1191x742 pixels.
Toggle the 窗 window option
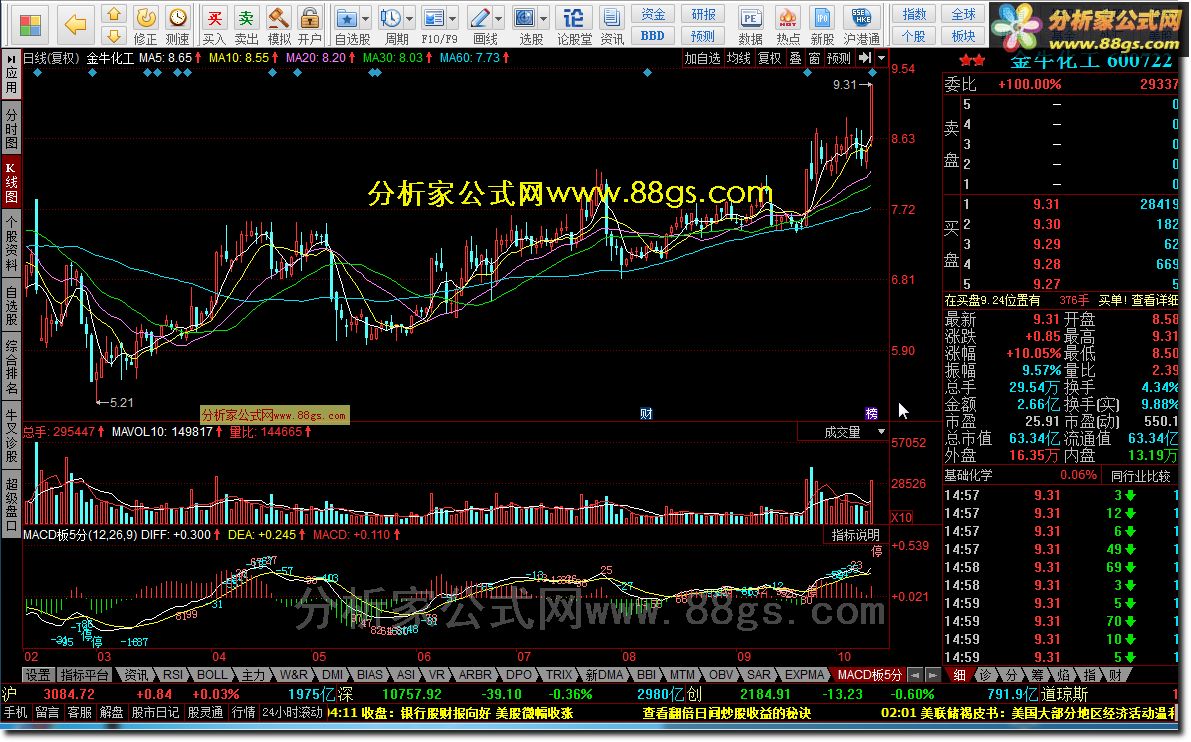pos(814,58)
